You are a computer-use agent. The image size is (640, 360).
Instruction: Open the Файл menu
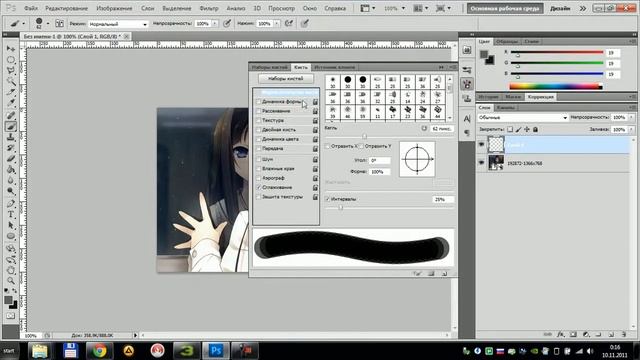(31, 8)
